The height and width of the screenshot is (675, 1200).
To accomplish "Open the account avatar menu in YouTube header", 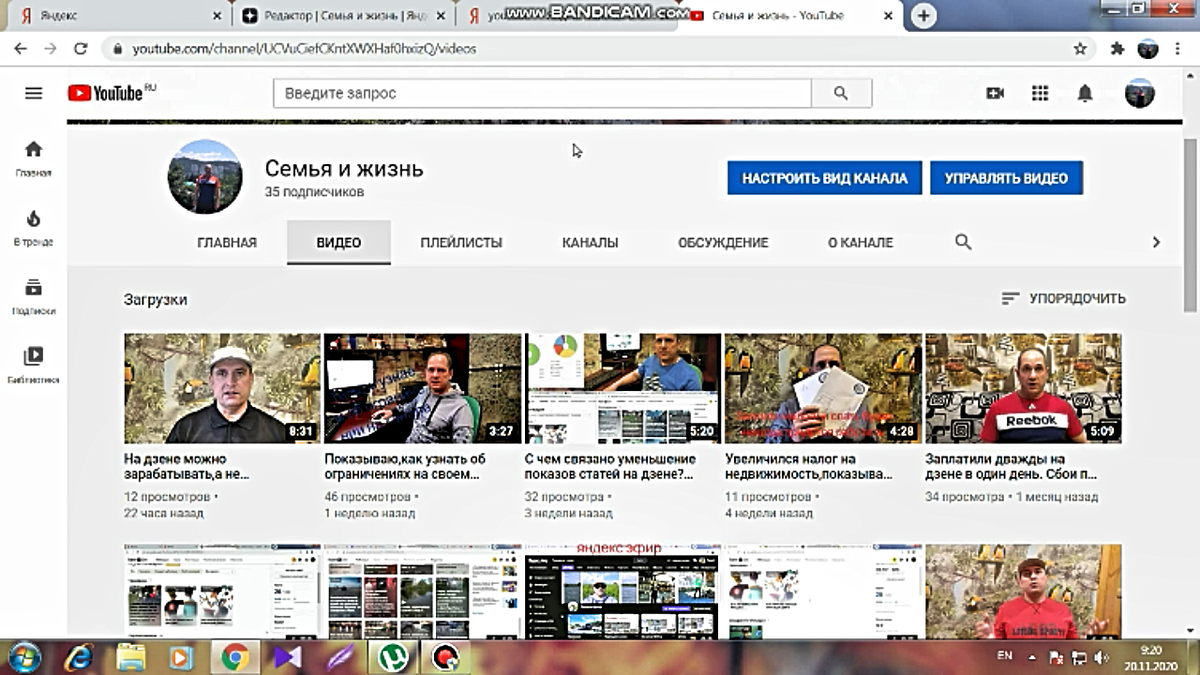I will (1140, 93).
